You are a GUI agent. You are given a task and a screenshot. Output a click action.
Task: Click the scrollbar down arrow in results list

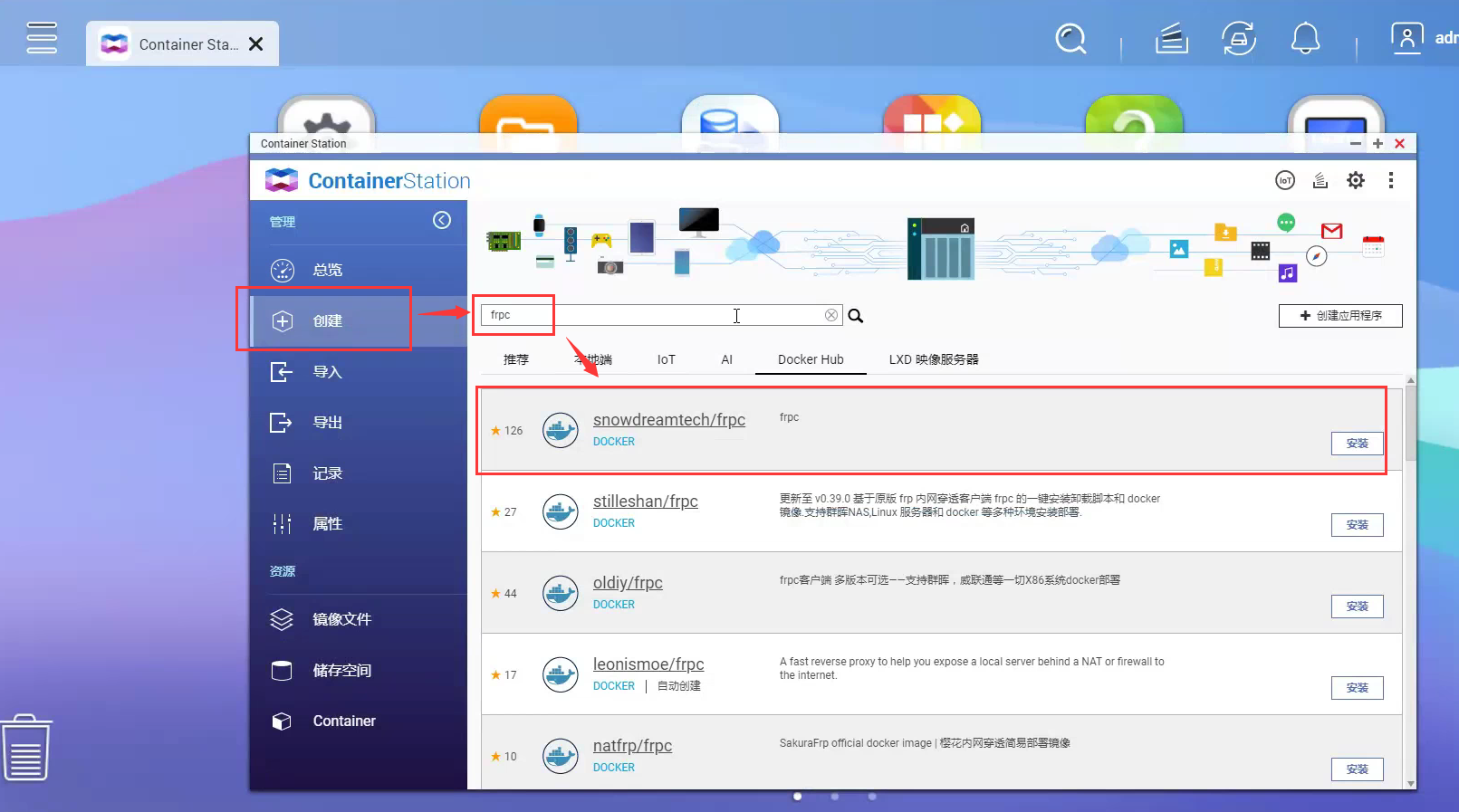click(1410, 783)
